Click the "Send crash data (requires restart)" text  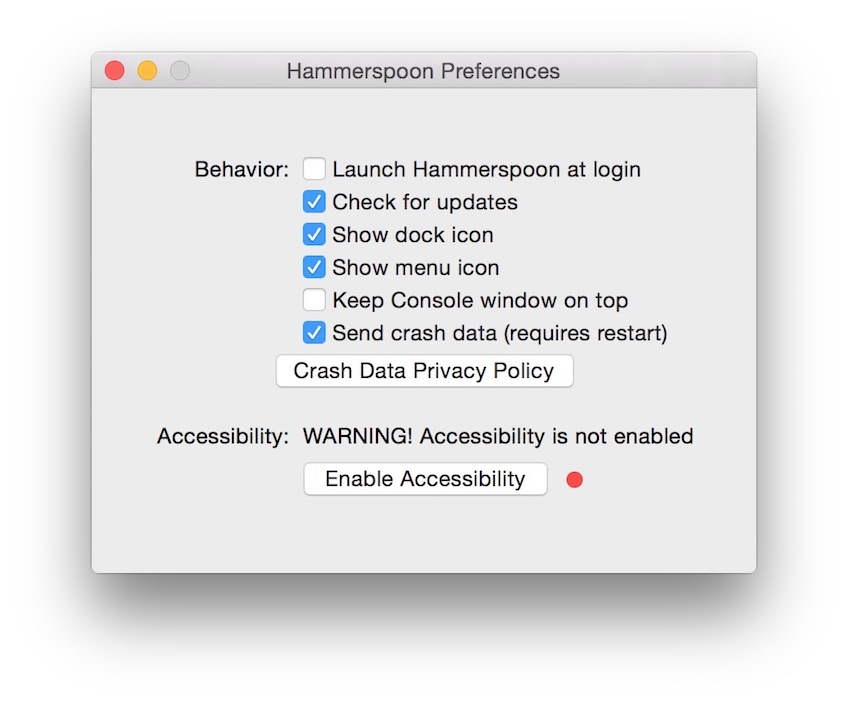[499, 333]
